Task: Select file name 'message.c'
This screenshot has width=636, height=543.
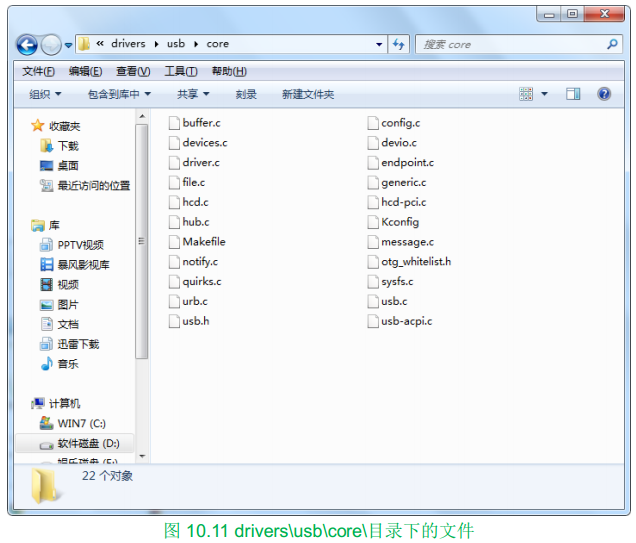Action: point(408,242)
